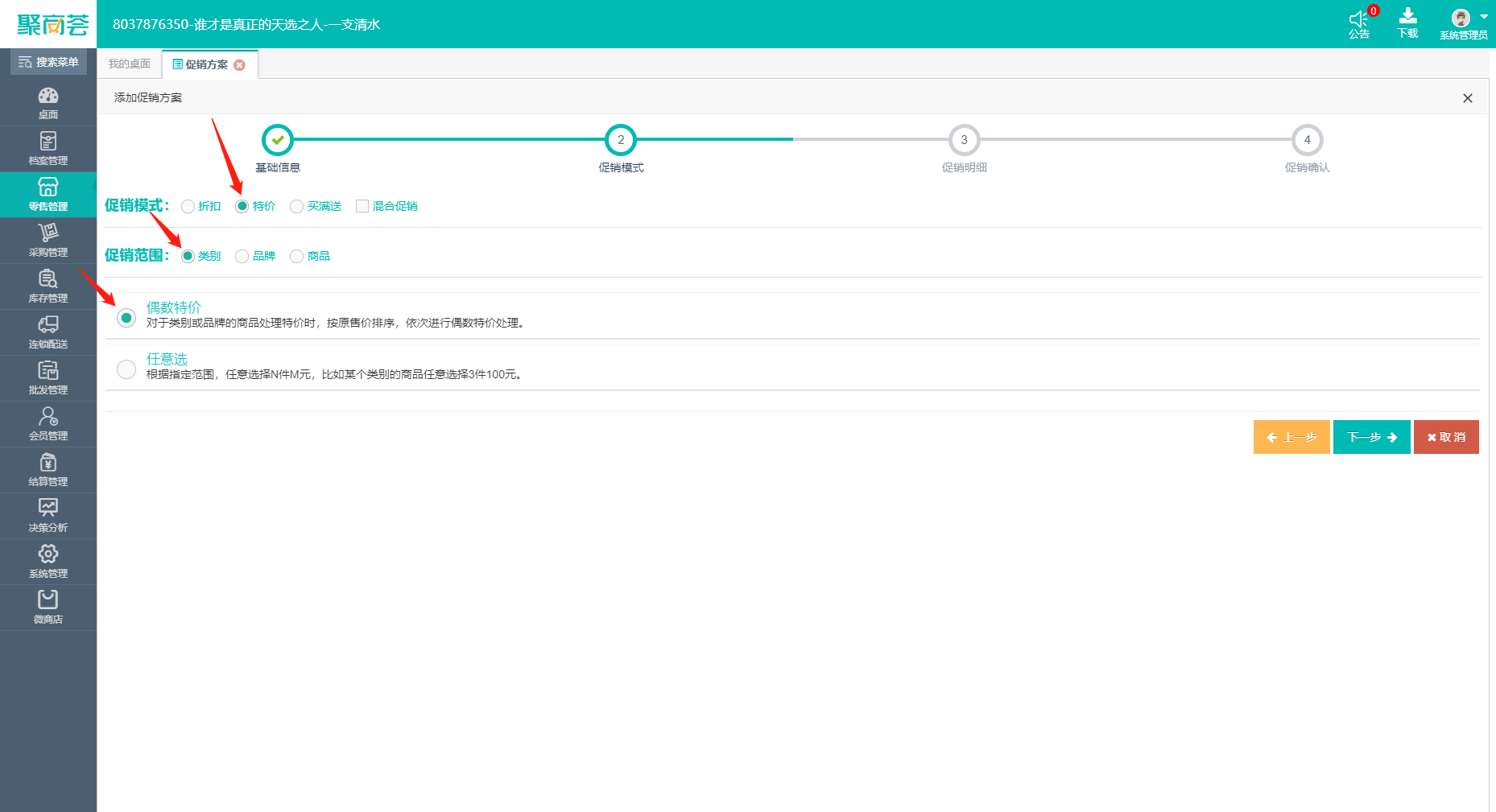Switch to 我的桌面 tab
1496x812 pixels.
pos(129,64)
